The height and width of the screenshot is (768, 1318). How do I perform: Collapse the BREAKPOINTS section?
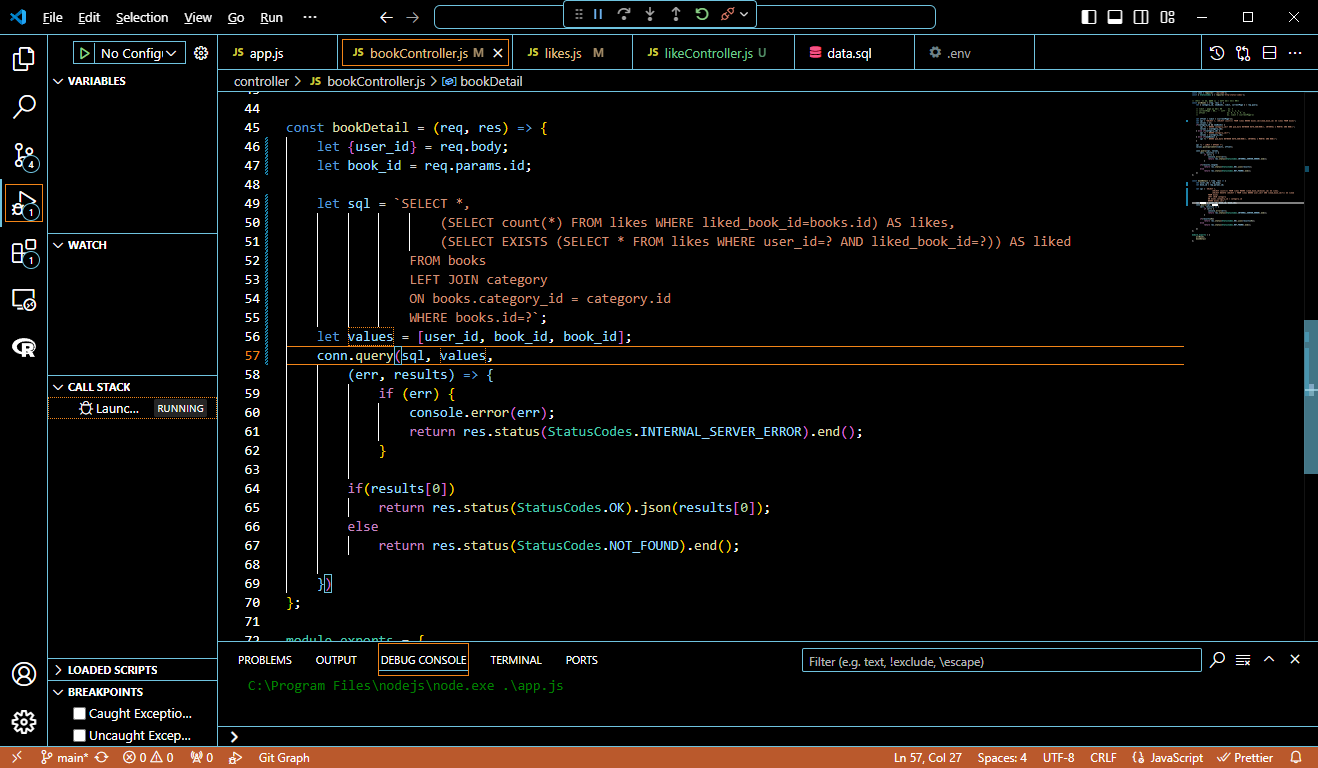pyautogui.click(x=132, y=692)
